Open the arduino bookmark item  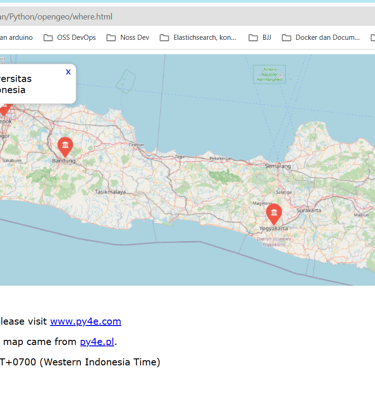16,38
